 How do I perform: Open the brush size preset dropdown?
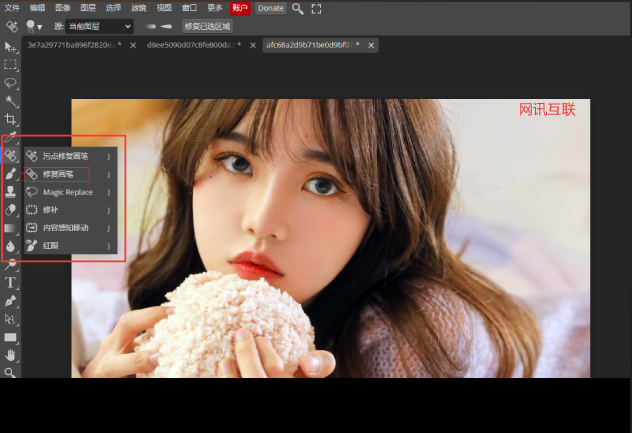36,26
